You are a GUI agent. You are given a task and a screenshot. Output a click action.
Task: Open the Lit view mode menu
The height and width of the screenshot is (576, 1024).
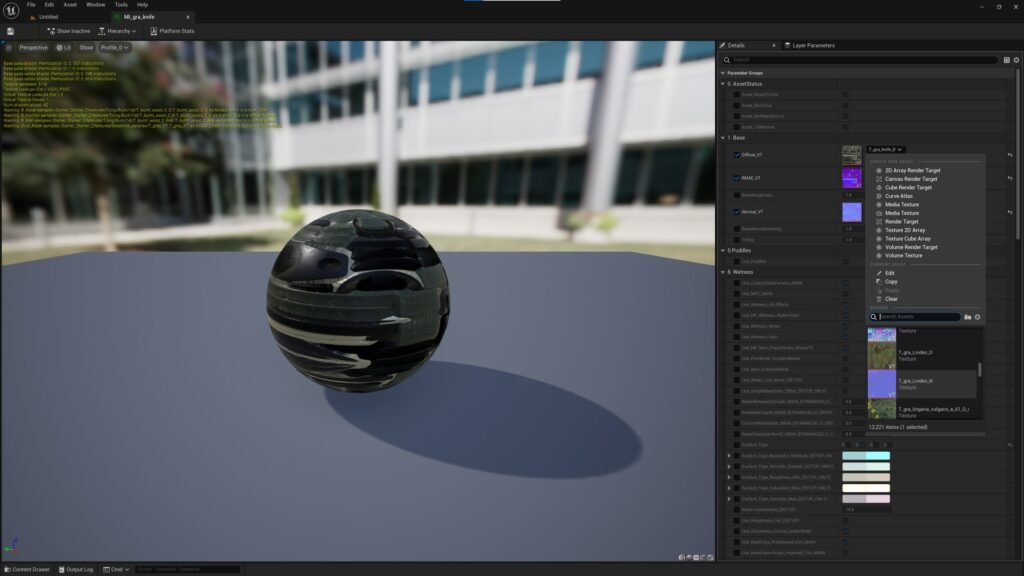point(63,47)
